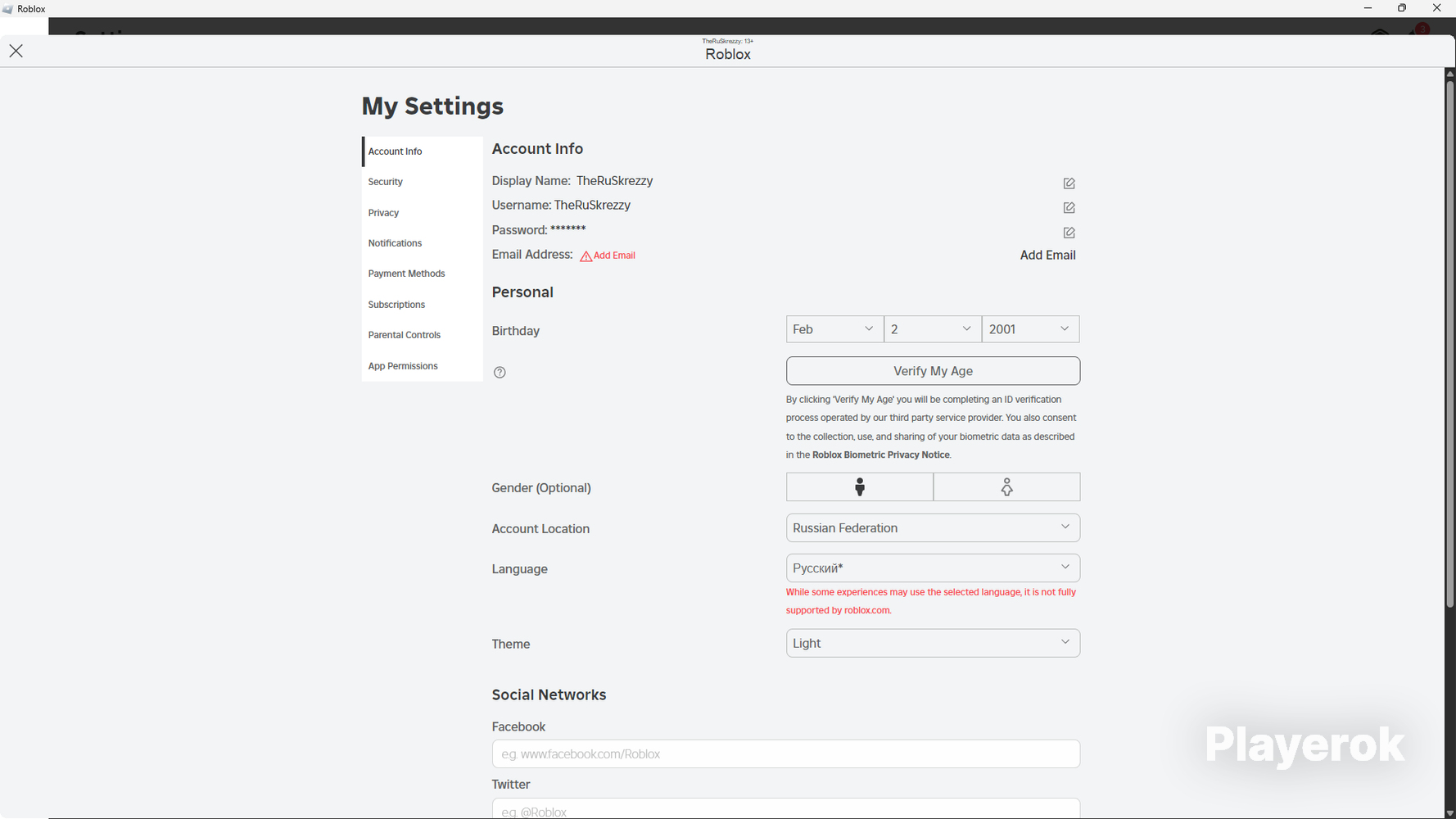Image resolution: width=1456 pixels, height=819 pixels.
Task: Open the Notifications settings tab
Action: tap(423, 243)
